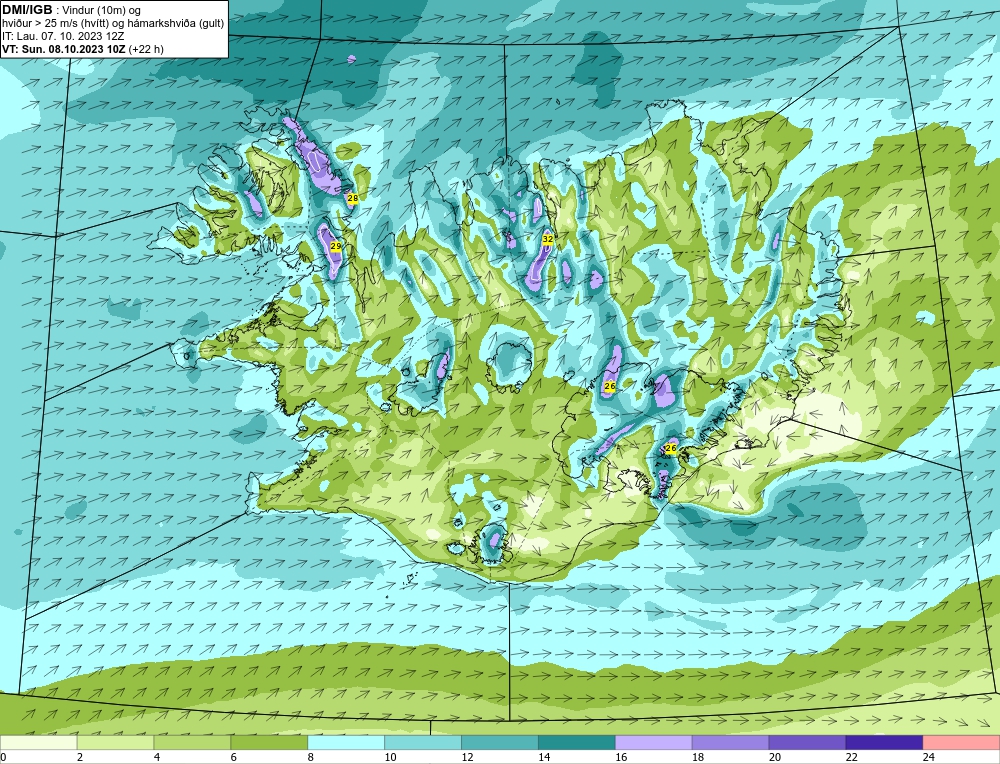Viewport: 1000px width, 764px height.
Task: Click the legend scale value '24'
Action: pos(929,757)
